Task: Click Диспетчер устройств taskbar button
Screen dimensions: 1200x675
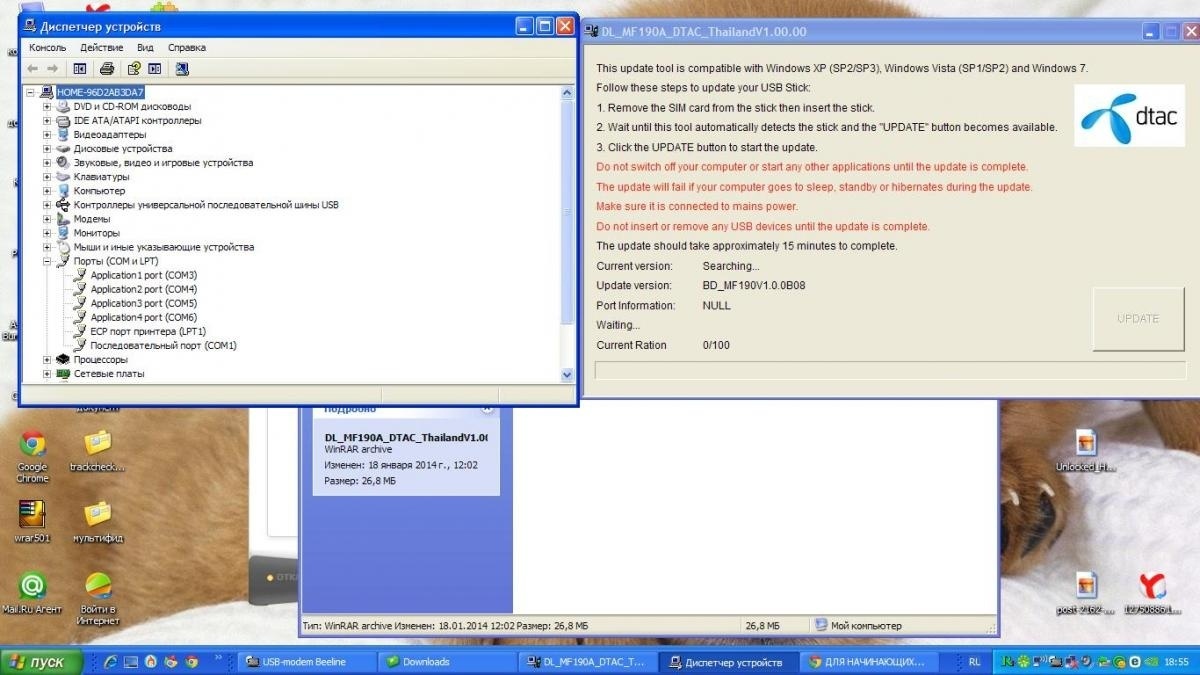Action: pos(730,661)
